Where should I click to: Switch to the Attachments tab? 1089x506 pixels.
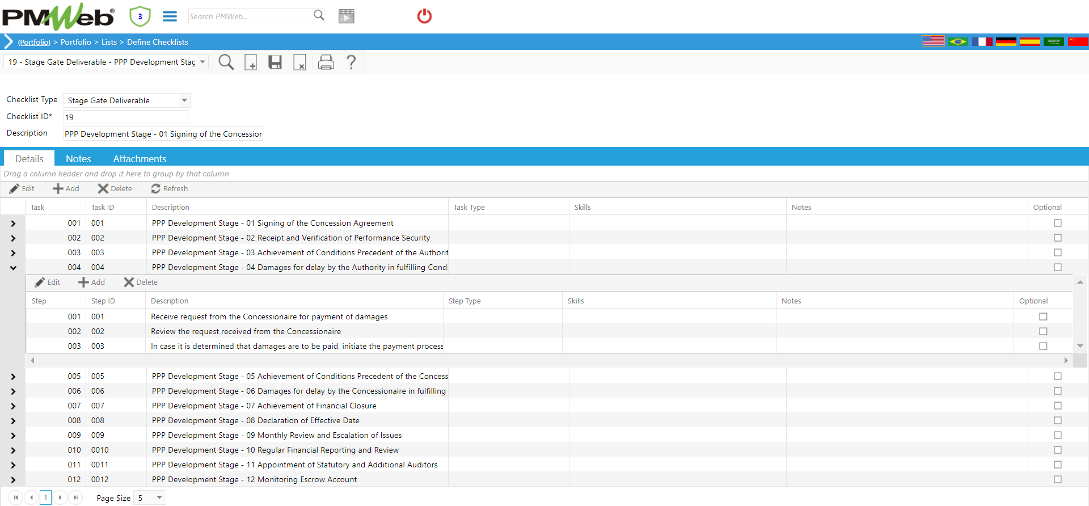point(140,159)
